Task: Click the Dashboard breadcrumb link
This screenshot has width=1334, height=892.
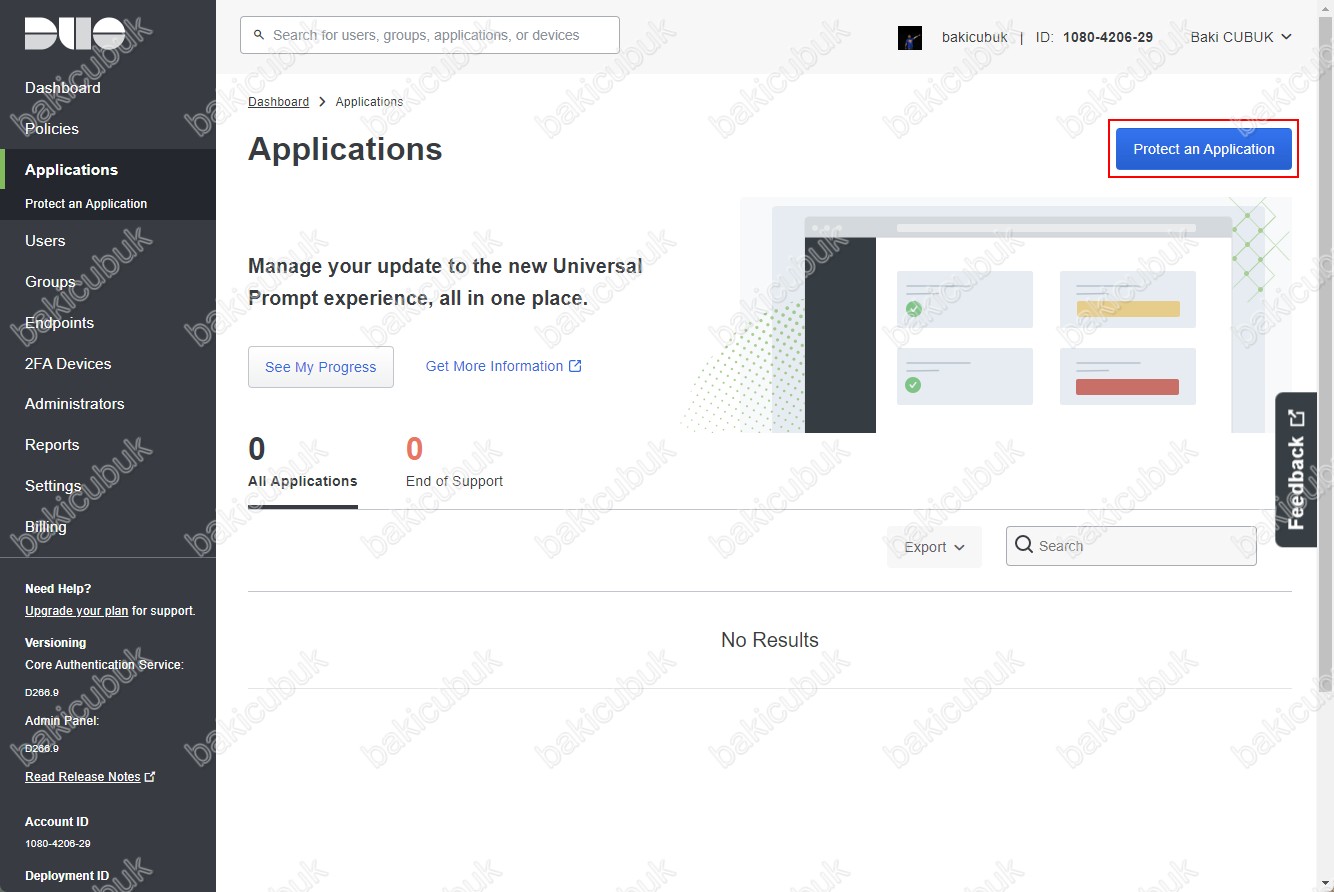Action: [x=278, y=102]
